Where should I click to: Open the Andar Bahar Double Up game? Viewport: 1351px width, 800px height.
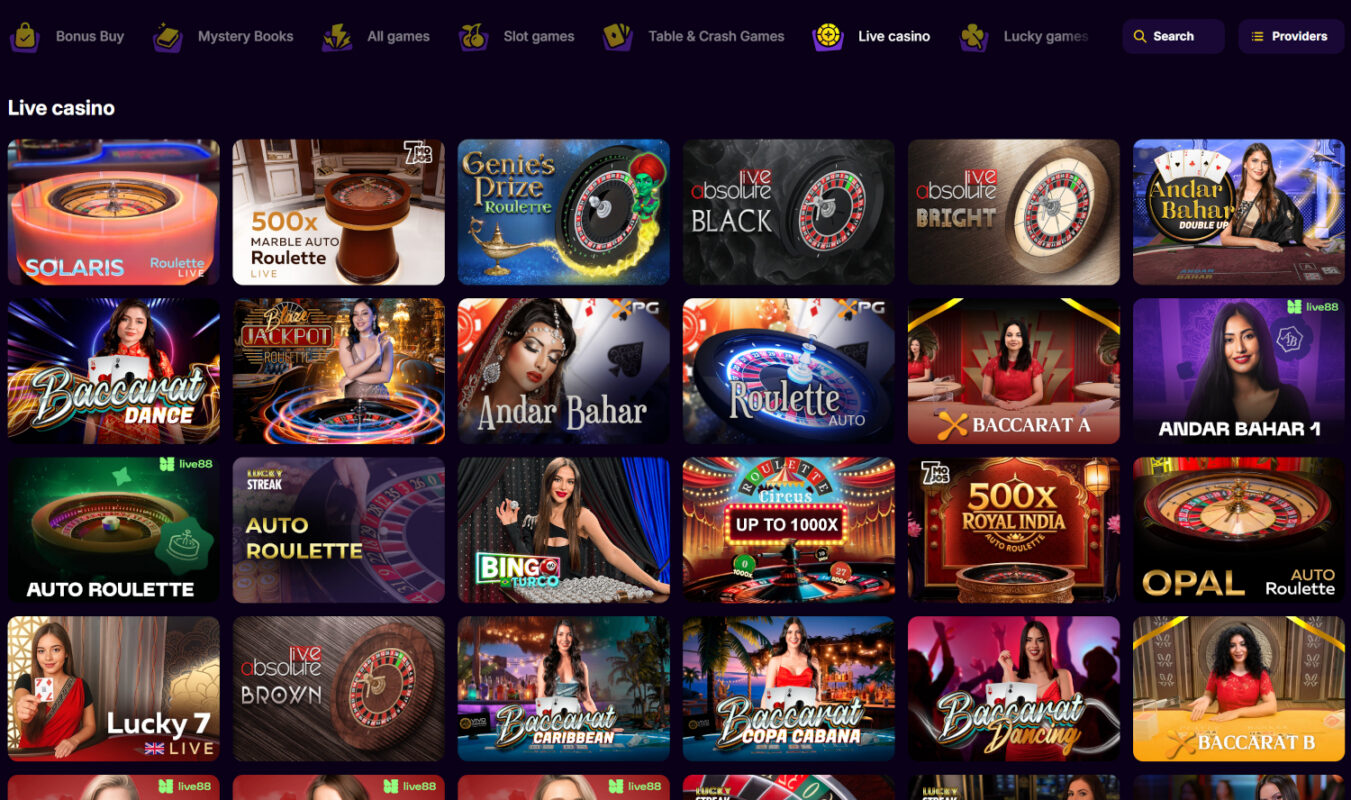pyautogui.click(x=1238, y=212)
